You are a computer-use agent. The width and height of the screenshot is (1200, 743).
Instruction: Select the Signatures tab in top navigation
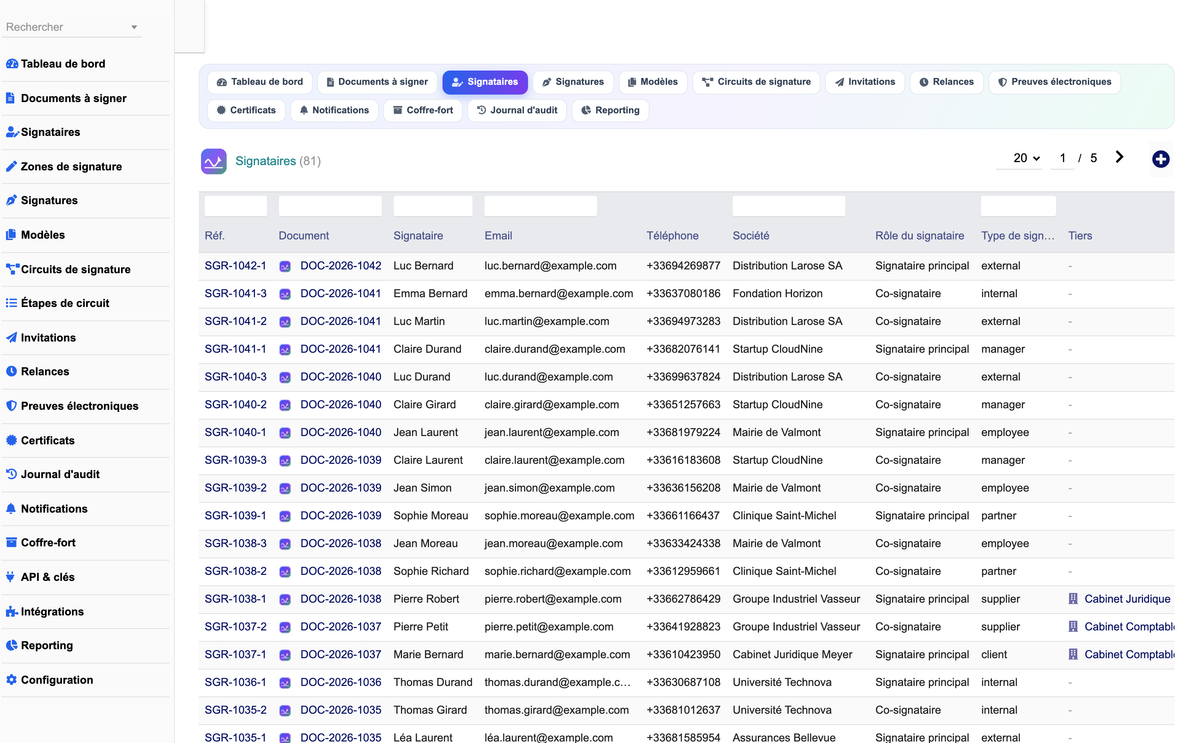click(x=573, y=82)
